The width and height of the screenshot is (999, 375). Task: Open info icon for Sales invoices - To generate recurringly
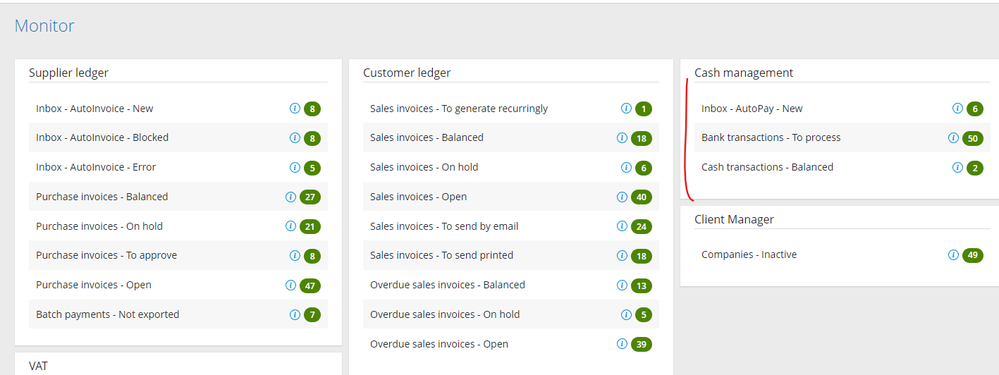point(626,108)
